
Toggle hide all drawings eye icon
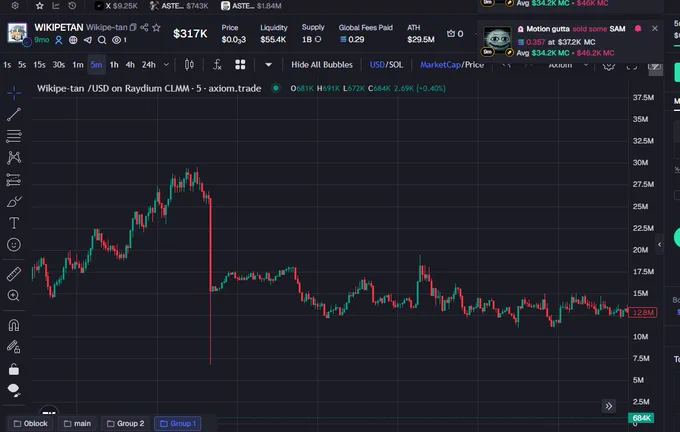click(x=14, y=390)
